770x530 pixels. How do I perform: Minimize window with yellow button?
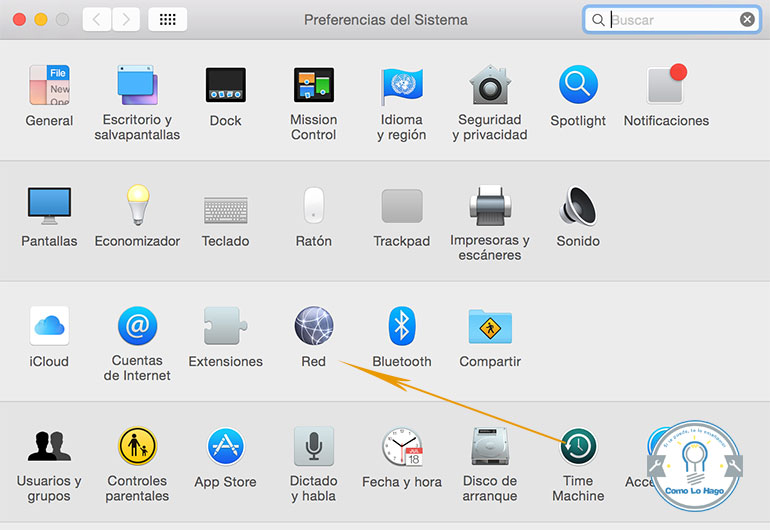point(41,20)
